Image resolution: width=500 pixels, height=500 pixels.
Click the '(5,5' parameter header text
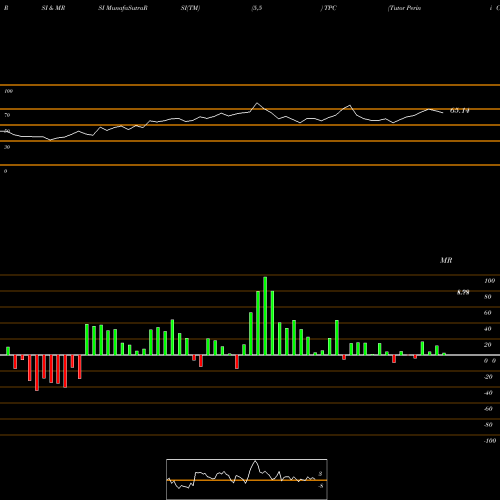pyautogui.click(x=257, y=8)
